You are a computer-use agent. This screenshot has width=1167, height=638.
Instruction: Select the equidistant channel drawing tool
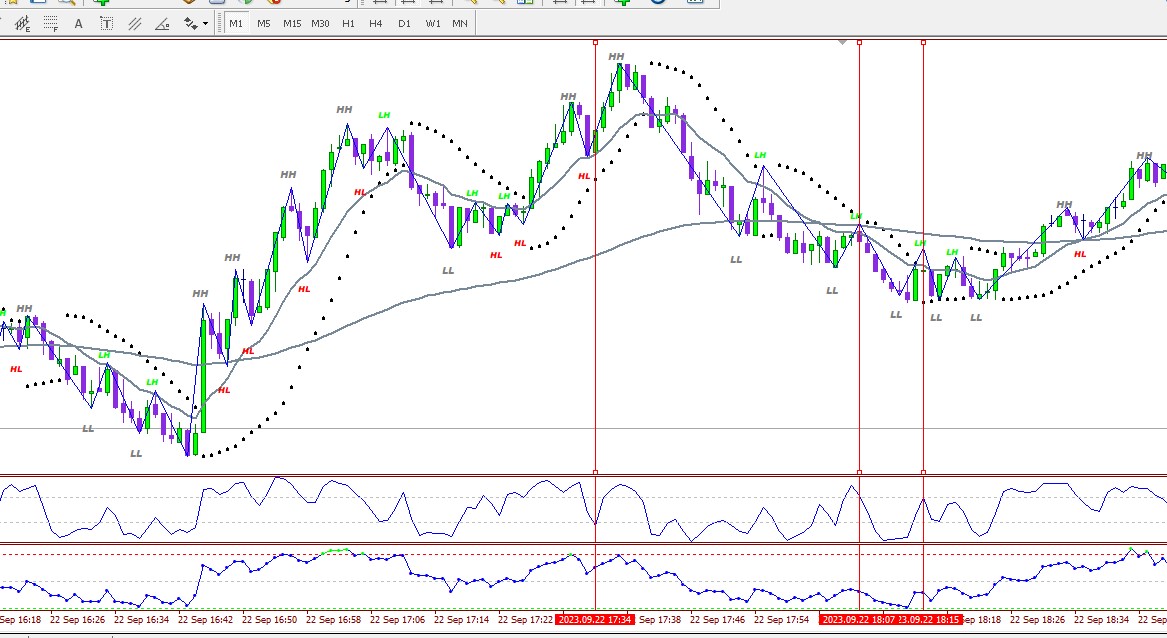click(x=22, y=24)
